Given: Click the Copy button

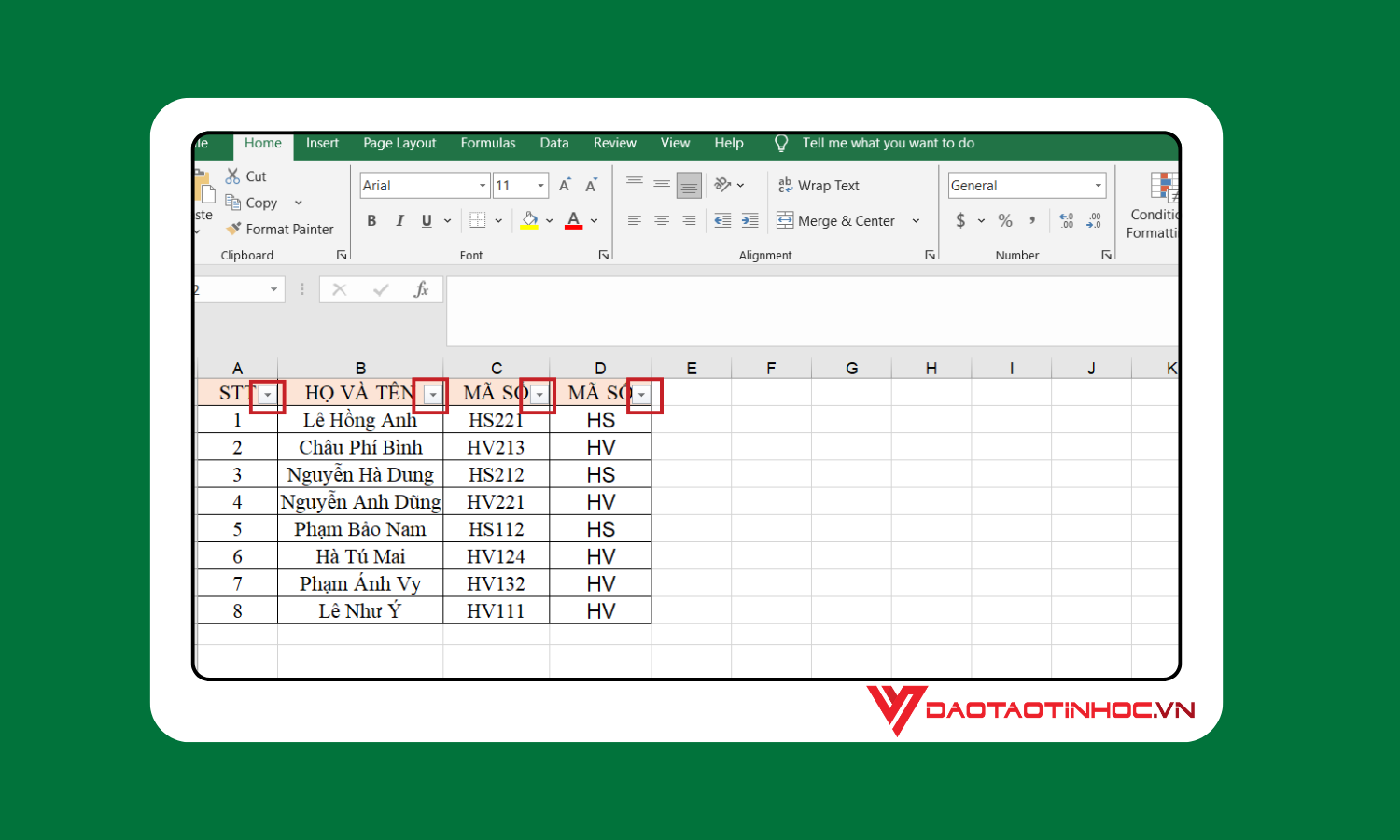Looking at the screenshot, I should point(251,203).
